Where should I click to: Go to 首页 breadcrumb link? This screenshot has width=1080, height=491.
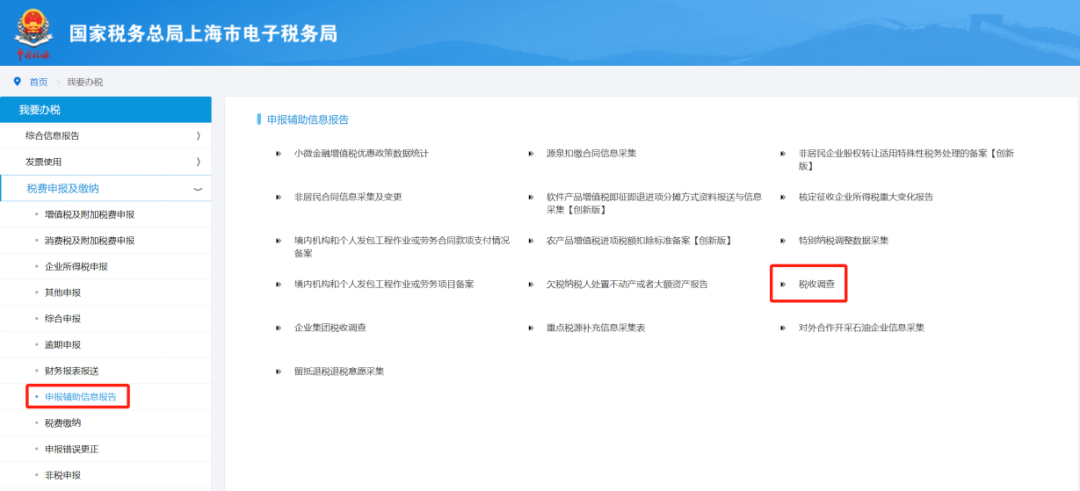click(39, 82)
